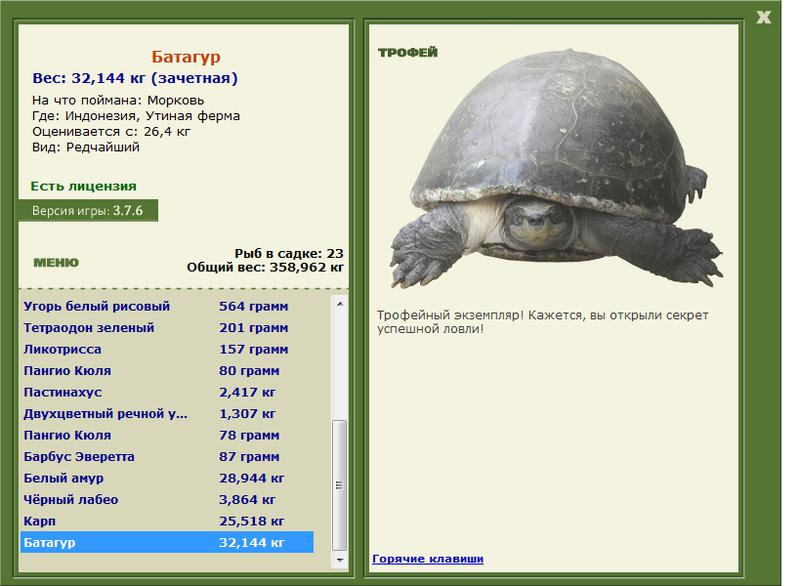This screenshot has width=800, height=586.
Task: Open the Горячие клавиши link
Action: 428,558
